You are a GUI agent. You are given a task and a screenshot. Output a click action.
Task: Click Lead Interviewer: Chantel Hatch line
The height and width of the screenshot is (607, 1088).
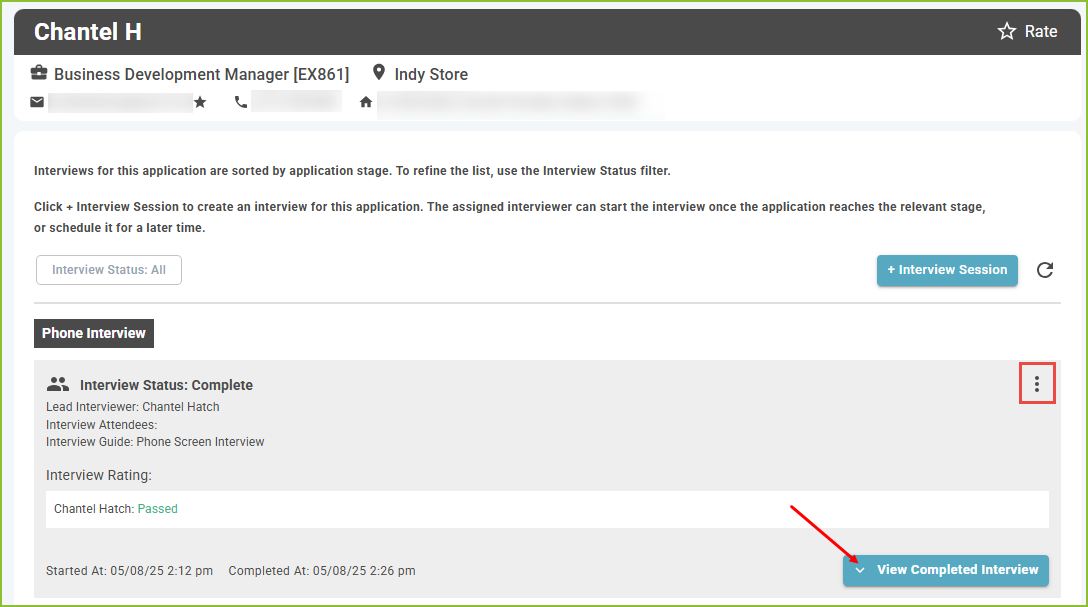pyautogui.click(x=133, y=407)
